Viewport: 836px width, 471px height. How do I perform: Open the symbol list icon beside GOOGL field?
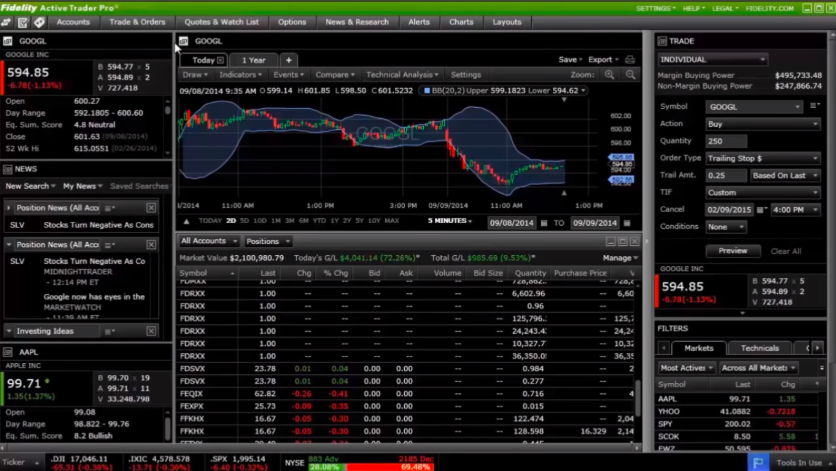(814, 106)
